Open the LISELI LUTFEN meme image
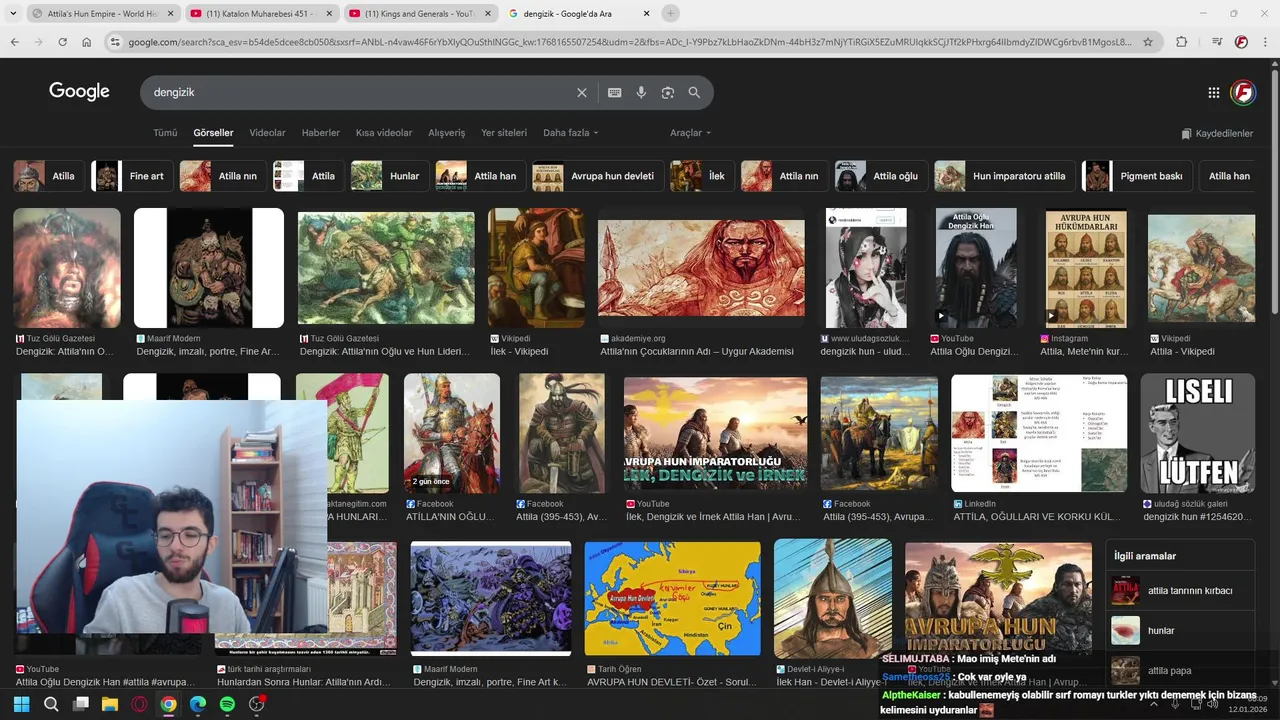Screen dimensions: 1280x720 point(1198,433)
